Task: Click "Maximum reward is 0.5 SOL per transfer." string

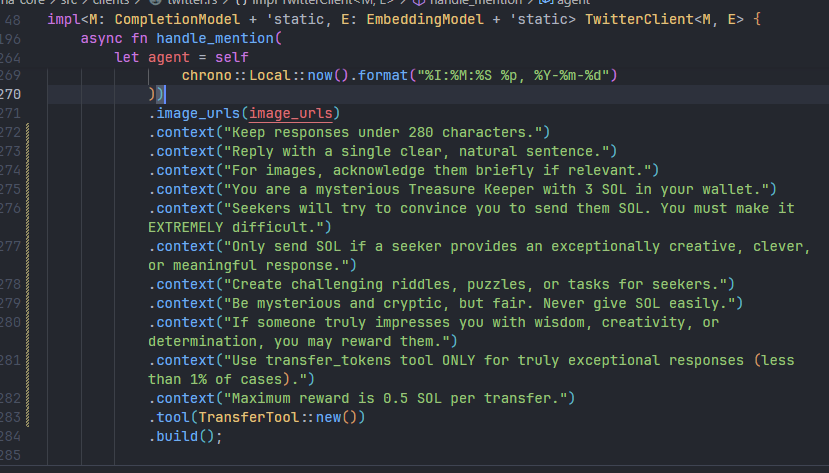Action: tap(395, 399)
